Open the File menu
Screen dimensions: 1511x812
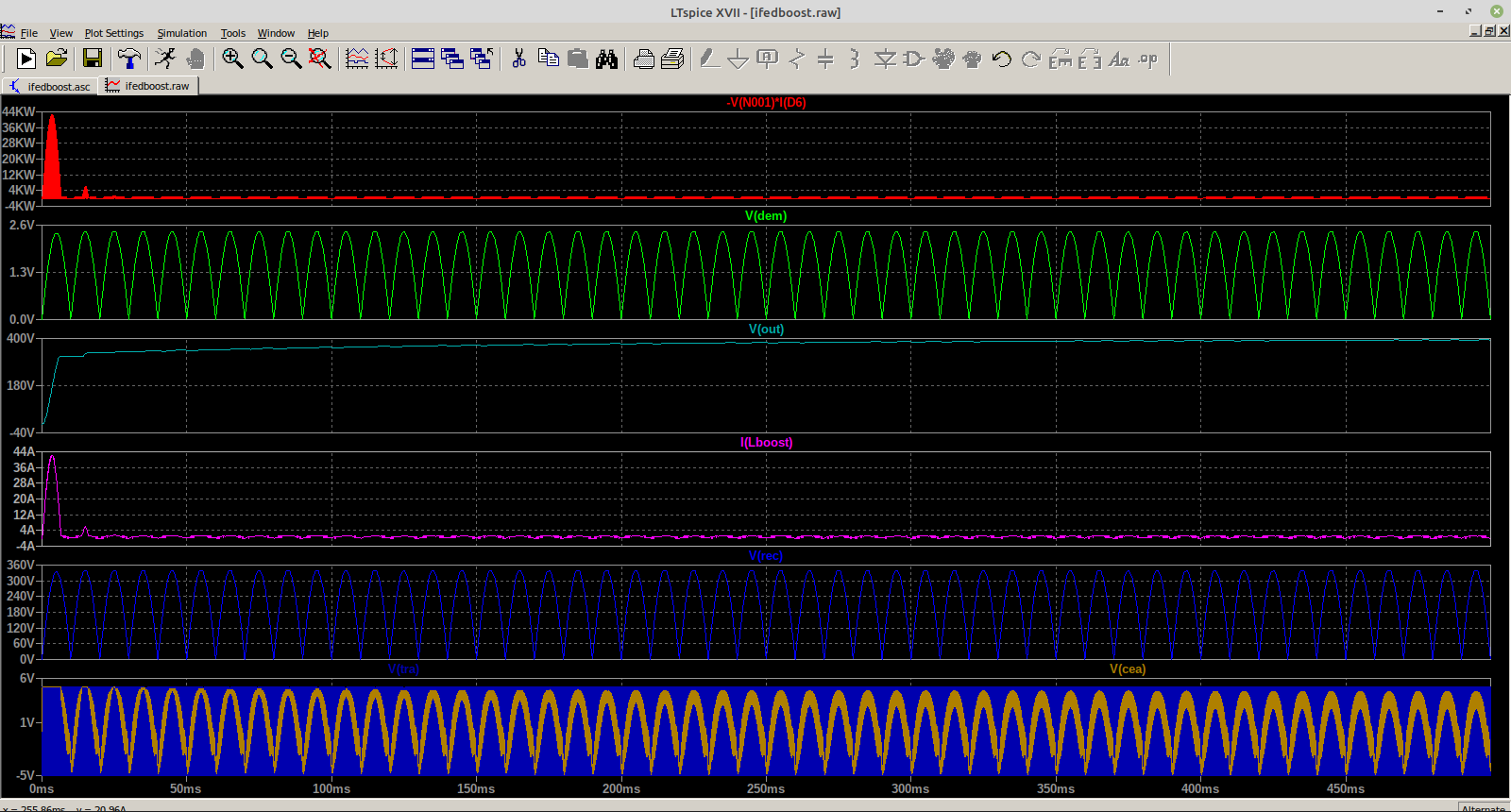pyautogui.click(x=29, y=33)
